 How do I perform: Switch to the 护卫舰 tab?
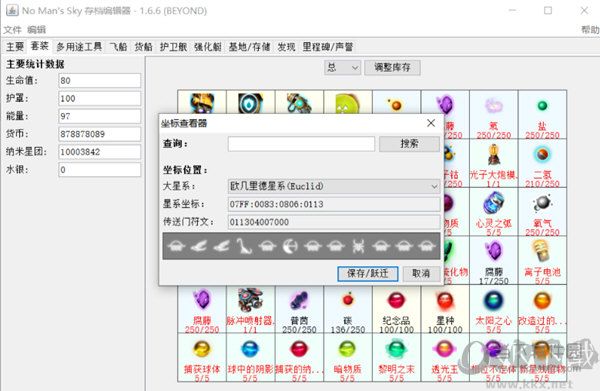pyautogui.click(x=173, y=47)
